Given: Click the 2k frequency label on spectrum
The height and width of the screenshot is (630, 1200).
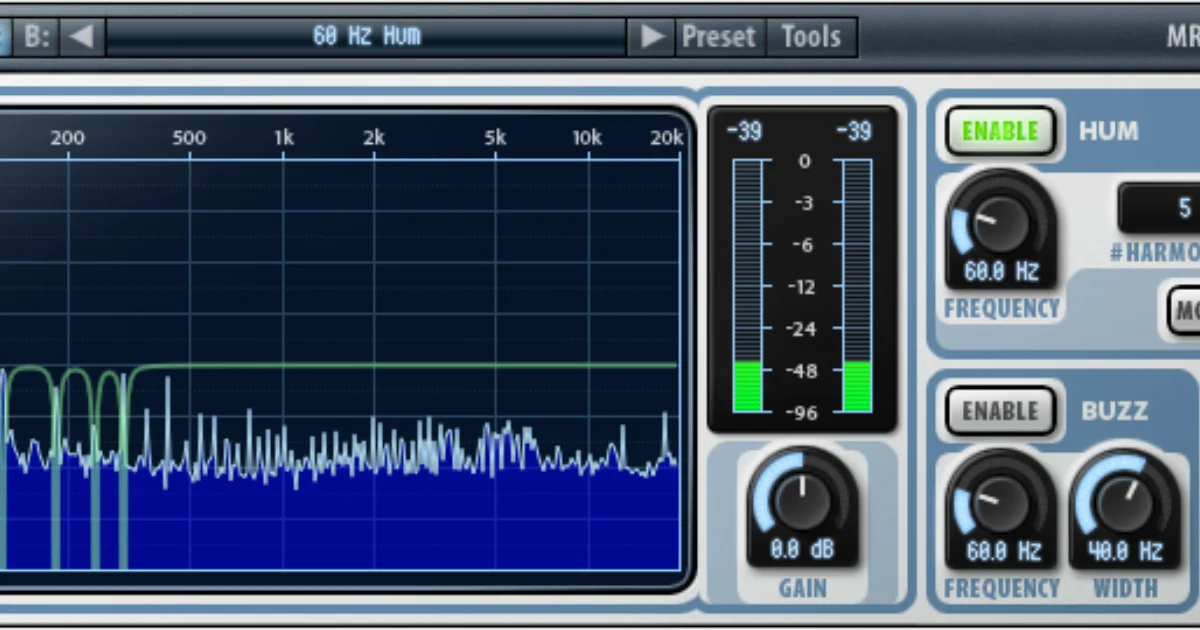Looking at the screenshot, I should pos(374,138).
